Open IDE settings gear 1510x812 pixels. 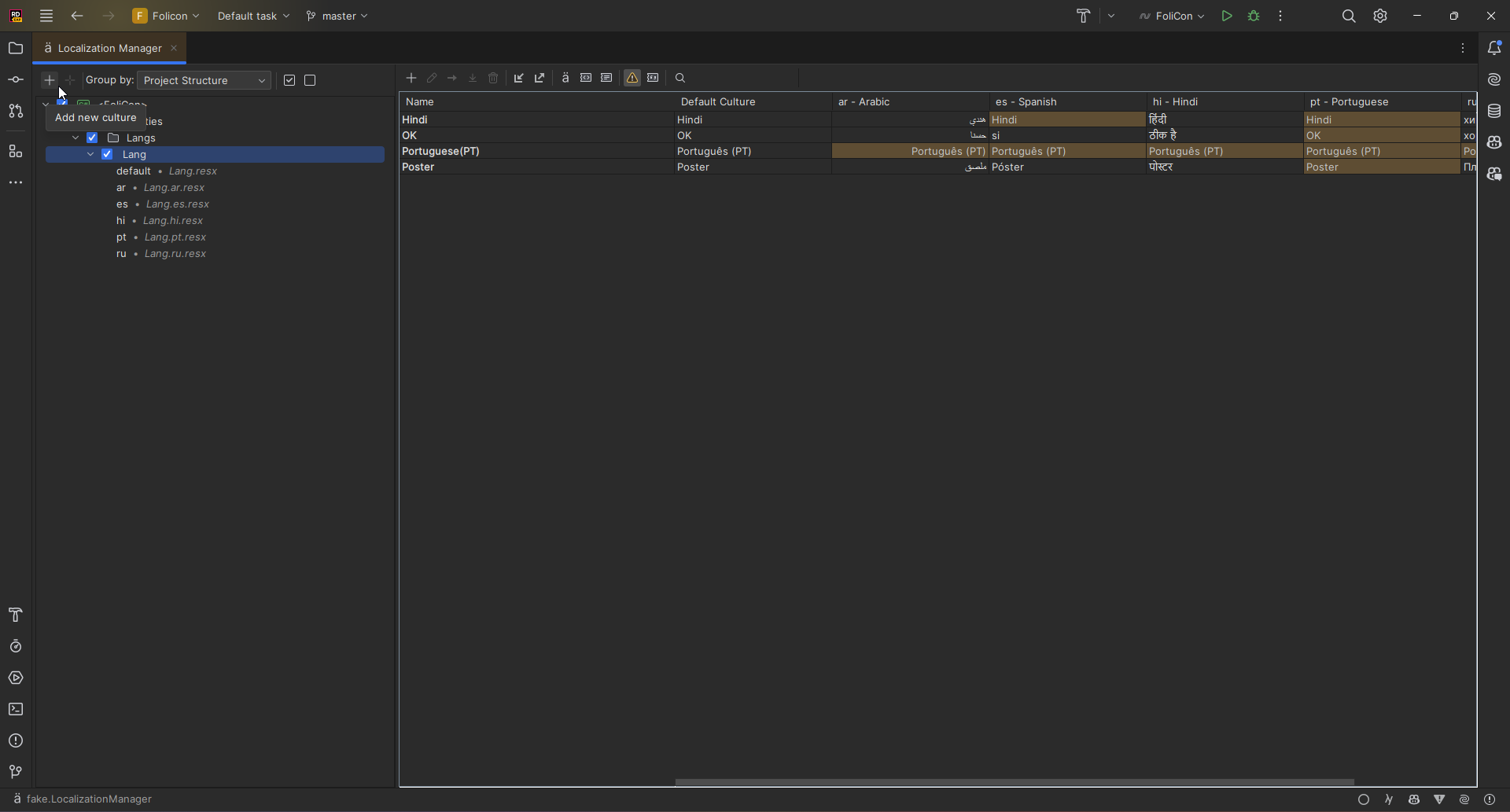click(1381, 16)
